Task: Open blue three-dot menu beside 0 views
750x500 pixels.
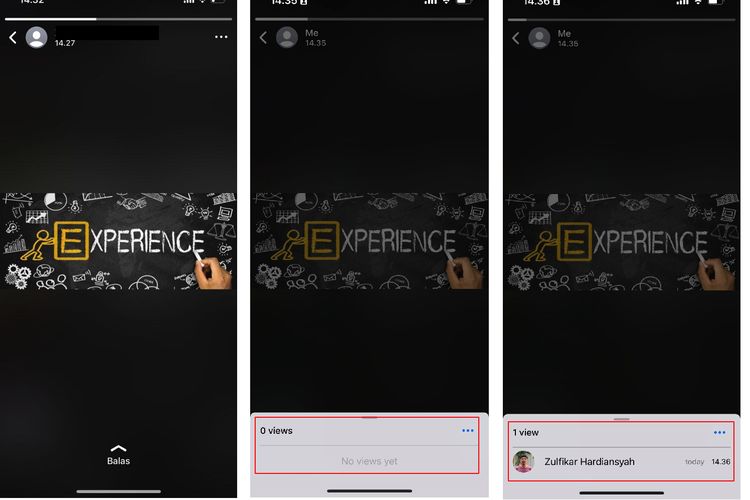Action: point(468,431)
